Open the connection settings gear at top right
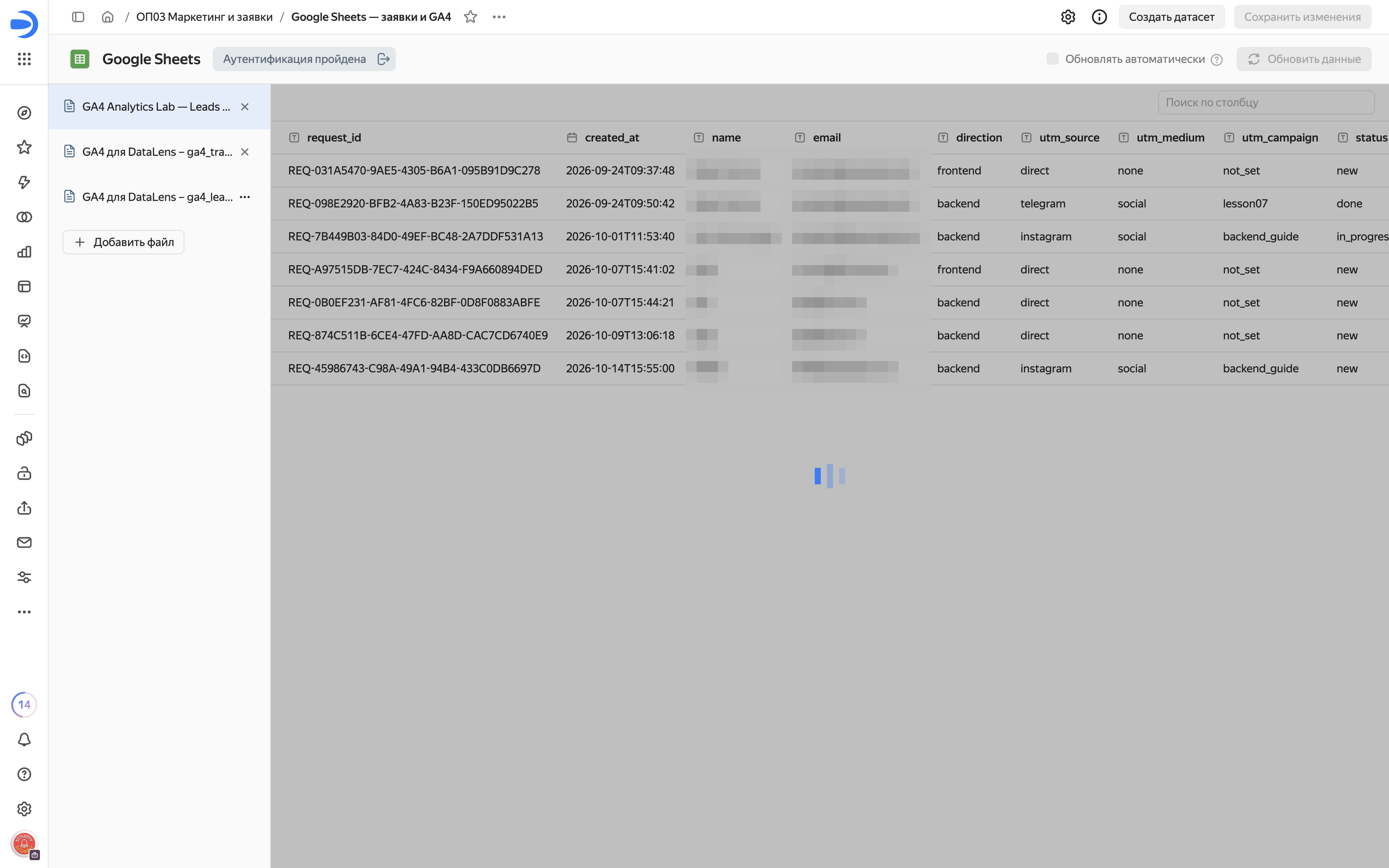 pyautogui.click(x=1068, y=17)
